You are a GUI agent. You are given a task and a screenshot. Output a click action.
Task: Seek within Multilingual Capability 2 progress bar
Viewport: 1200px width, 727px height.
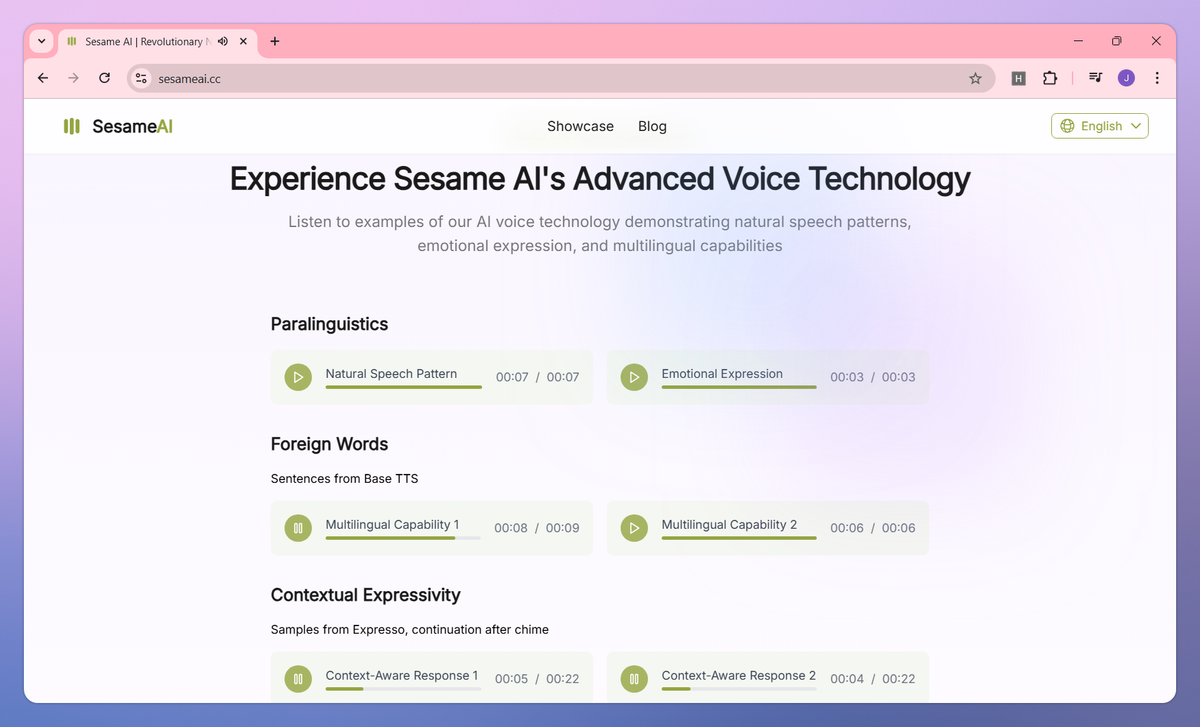[739, 538]
